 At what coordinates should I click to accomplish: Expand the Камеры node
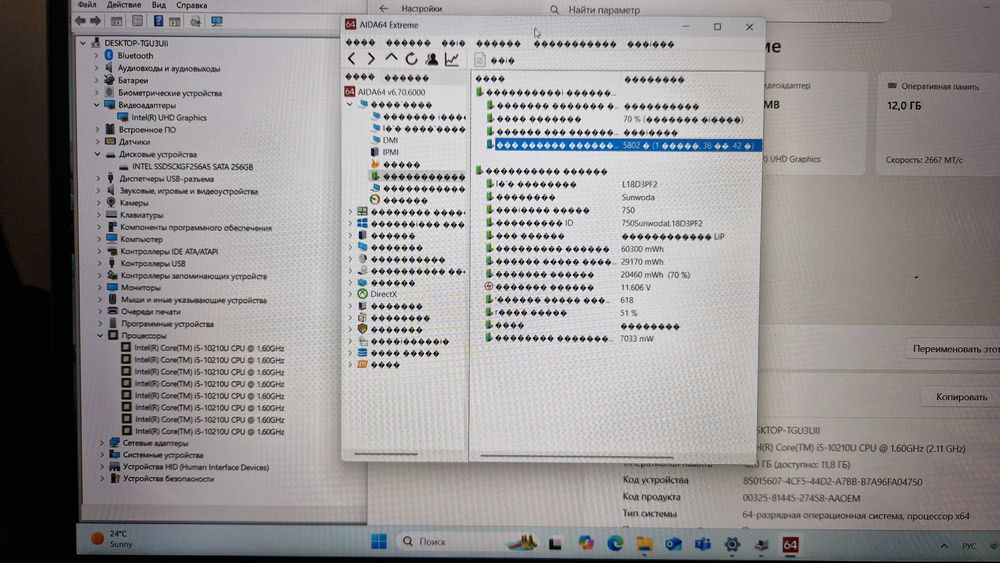[99, 203]
